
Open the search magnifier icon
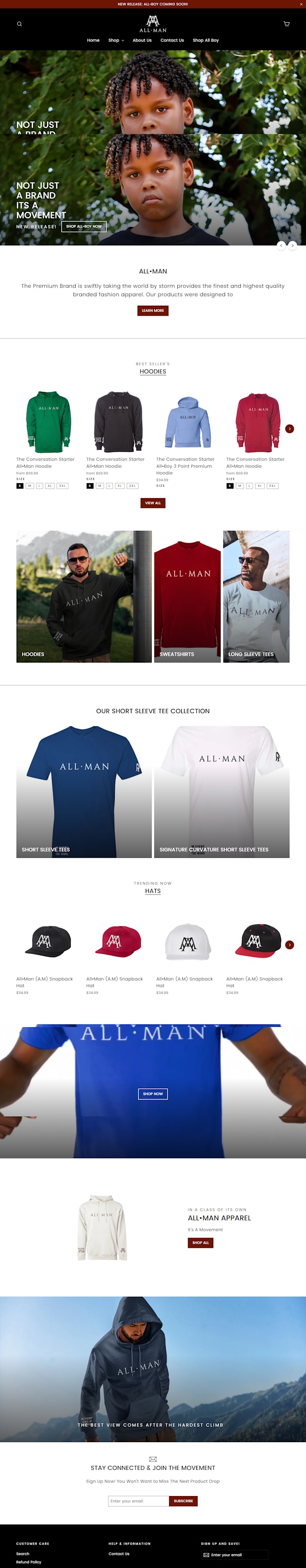(19, 24)
